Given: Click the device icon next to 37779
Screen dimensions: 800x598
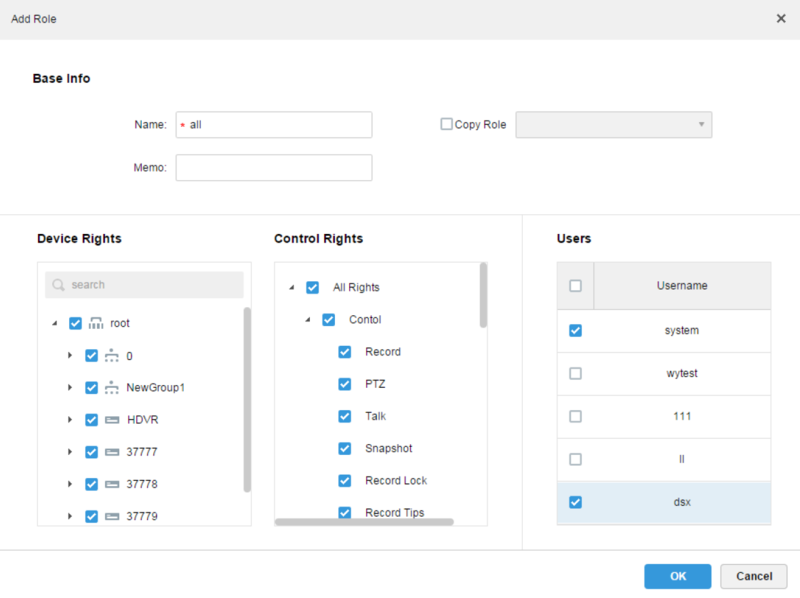Looking at the screenshot, I should [112, 516].
